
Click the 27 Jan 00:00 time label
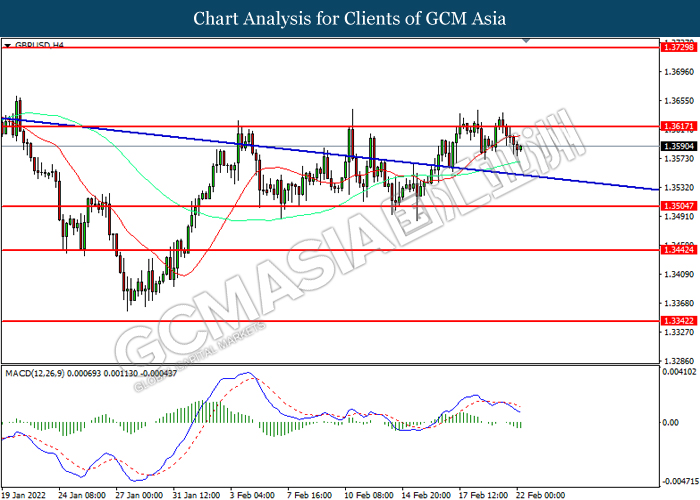(139, 495)
